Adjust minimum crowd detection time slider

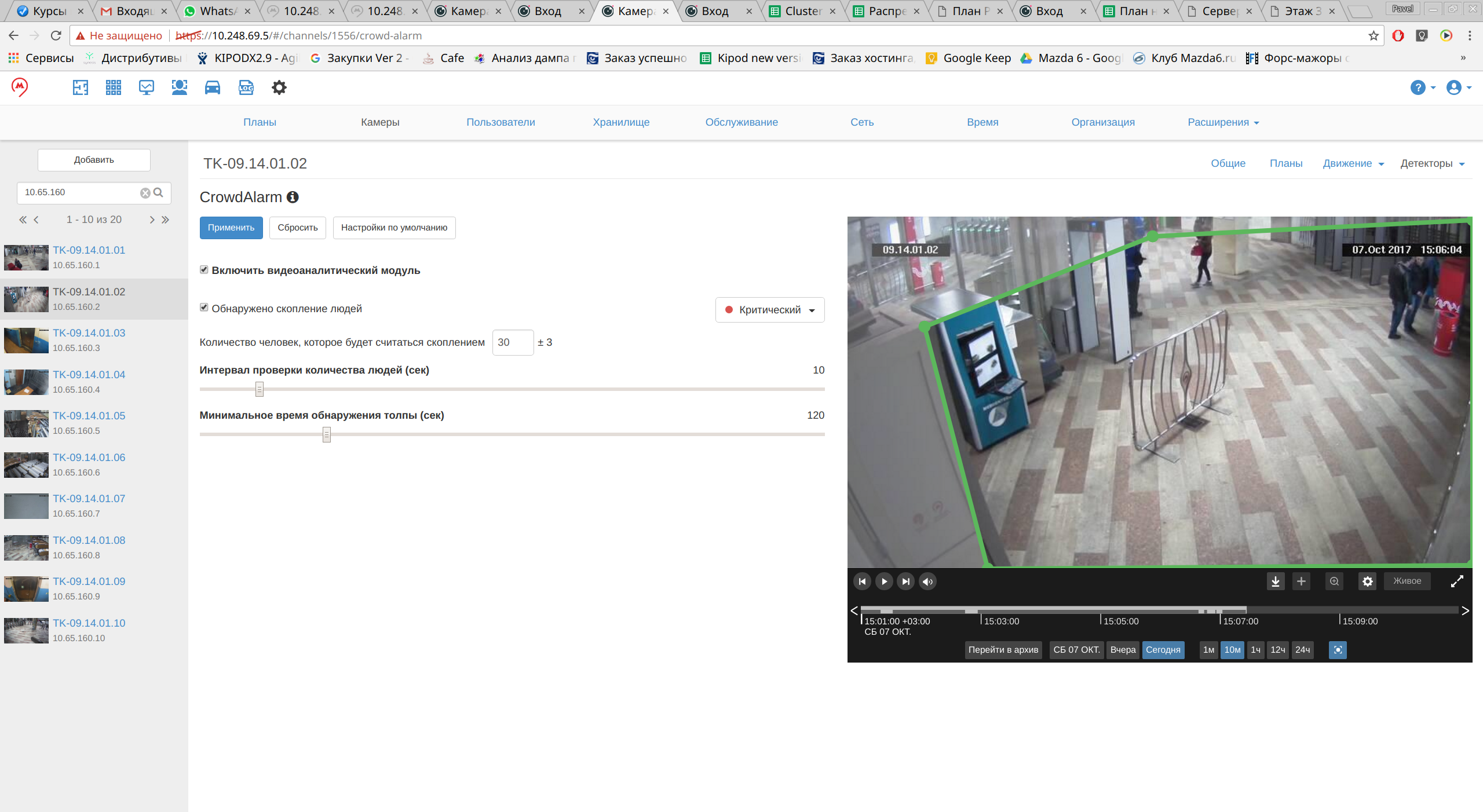[x=327, y=434]
